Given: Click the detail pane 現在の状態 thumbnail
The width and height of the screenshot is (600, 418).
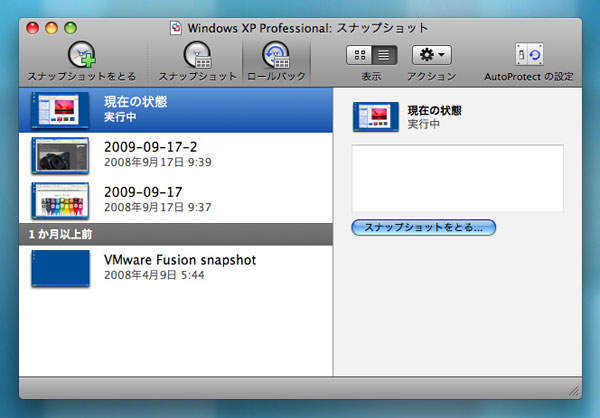Looking at the screenshot, I should 375,116.
